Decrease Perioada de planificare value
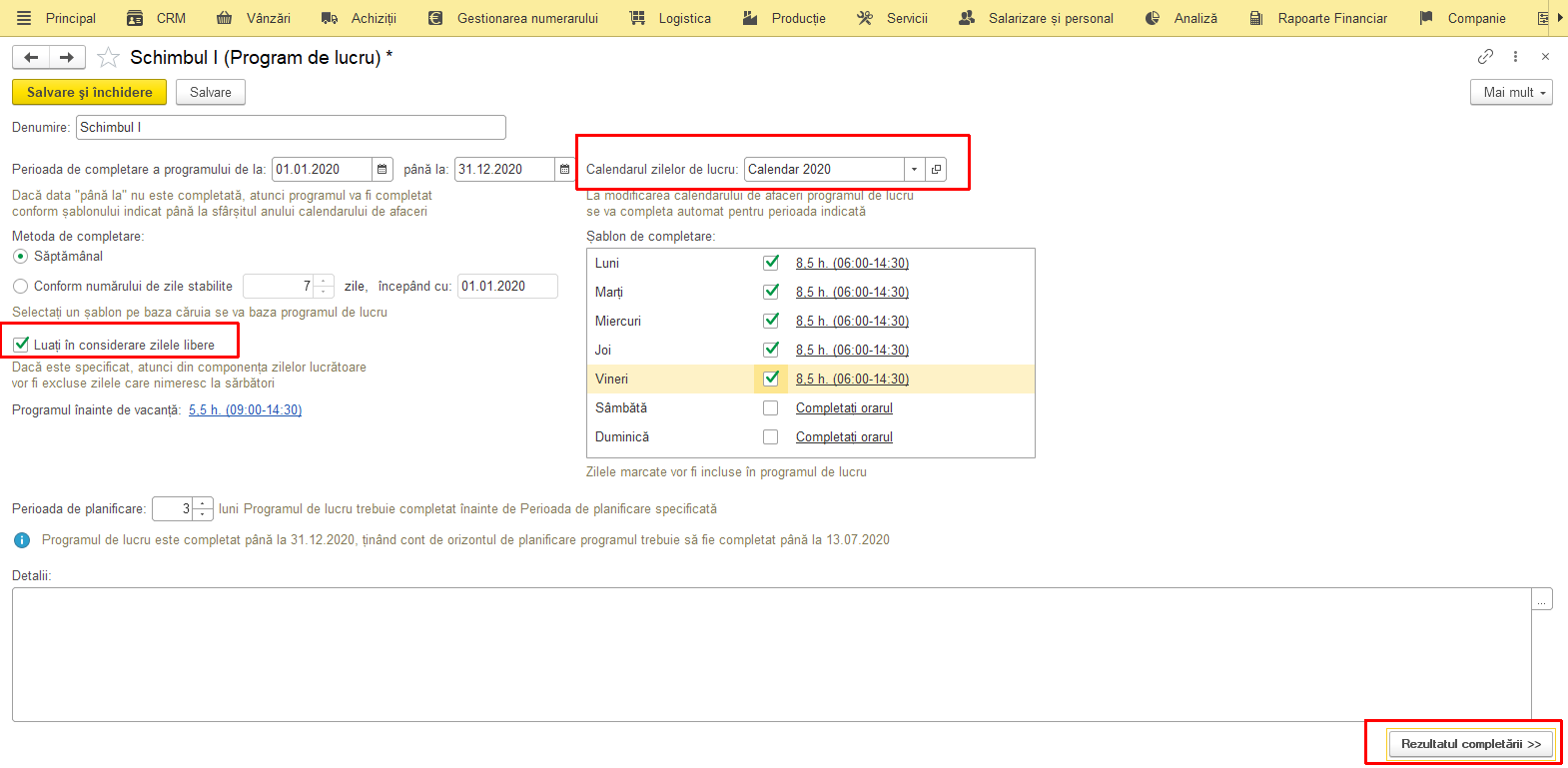 tap(203, 514)
